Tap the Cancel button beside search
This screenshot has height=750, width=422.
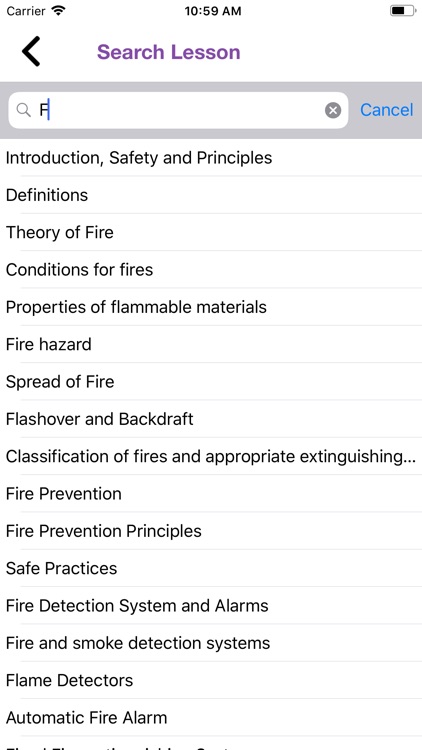(x=387, y=110)
